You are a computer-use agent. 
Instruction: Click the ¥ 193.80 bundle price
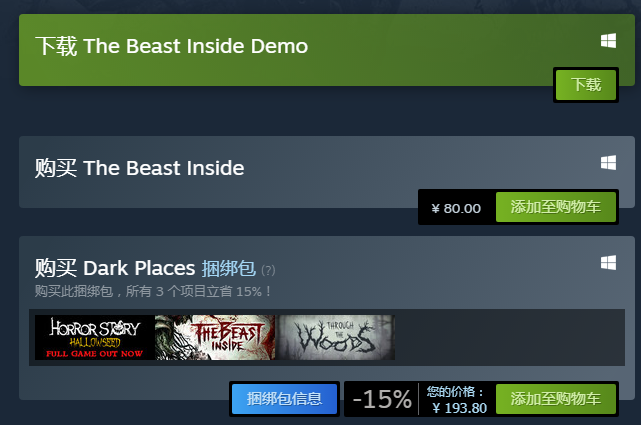tap(459, 408)
